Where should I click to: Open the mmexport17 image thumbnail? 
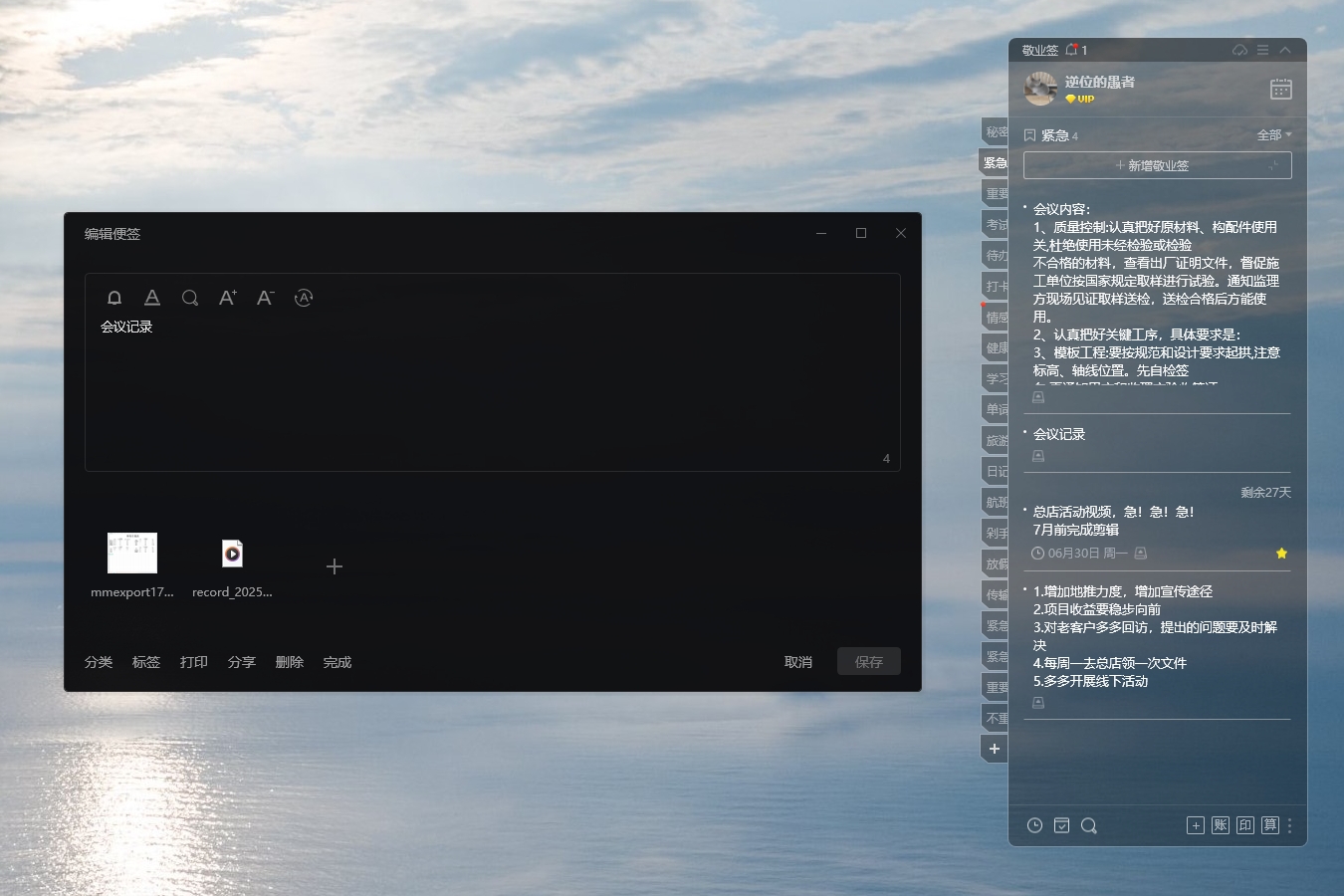(x=132, y=564)
